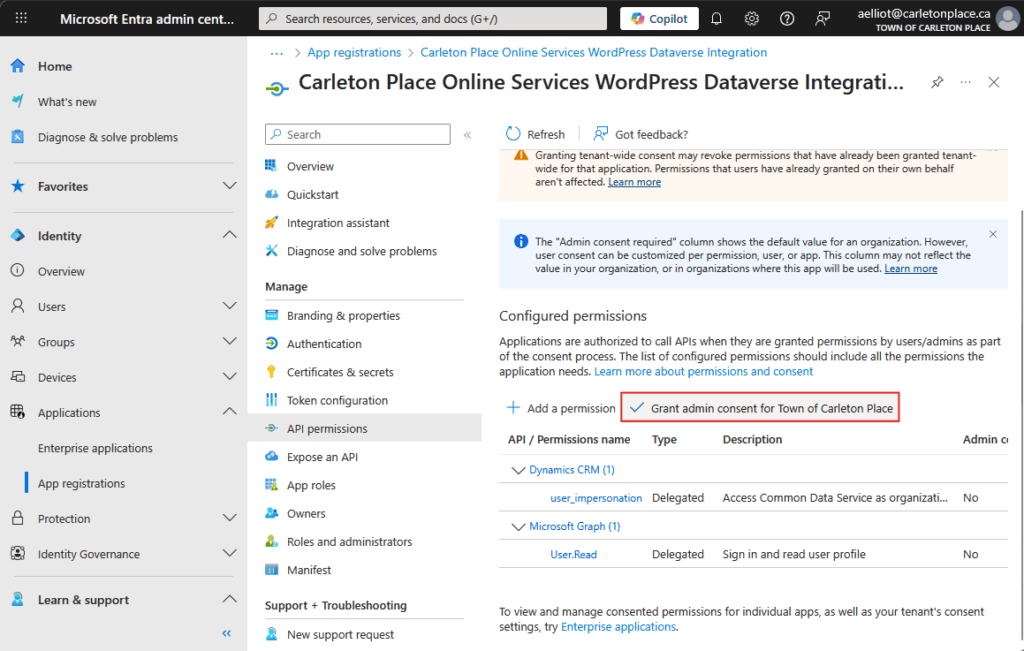Screen dimensions: 1024x651
Task: Open notifications bell icon
Action: point(716,19)
